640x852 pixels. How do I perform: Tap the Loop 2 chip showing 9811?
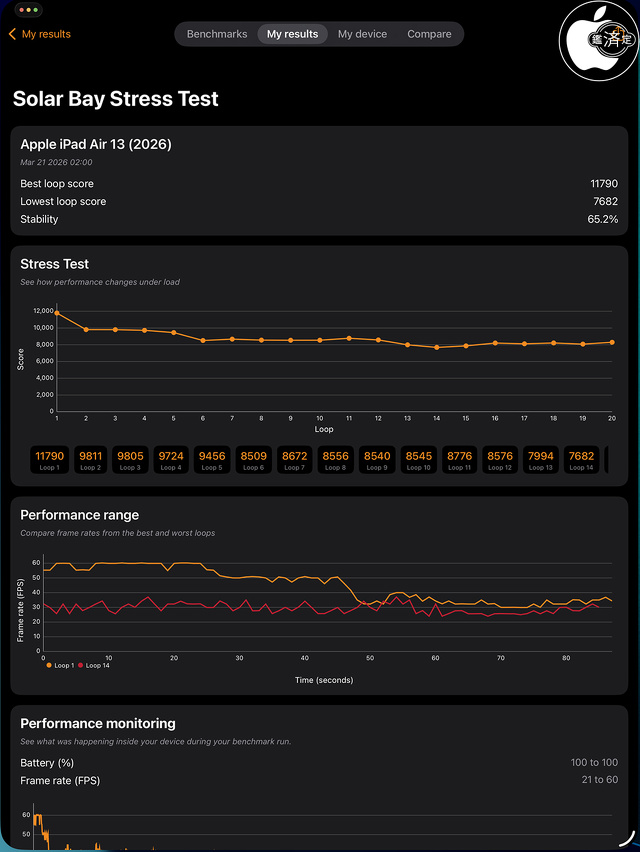pos(90,460)
